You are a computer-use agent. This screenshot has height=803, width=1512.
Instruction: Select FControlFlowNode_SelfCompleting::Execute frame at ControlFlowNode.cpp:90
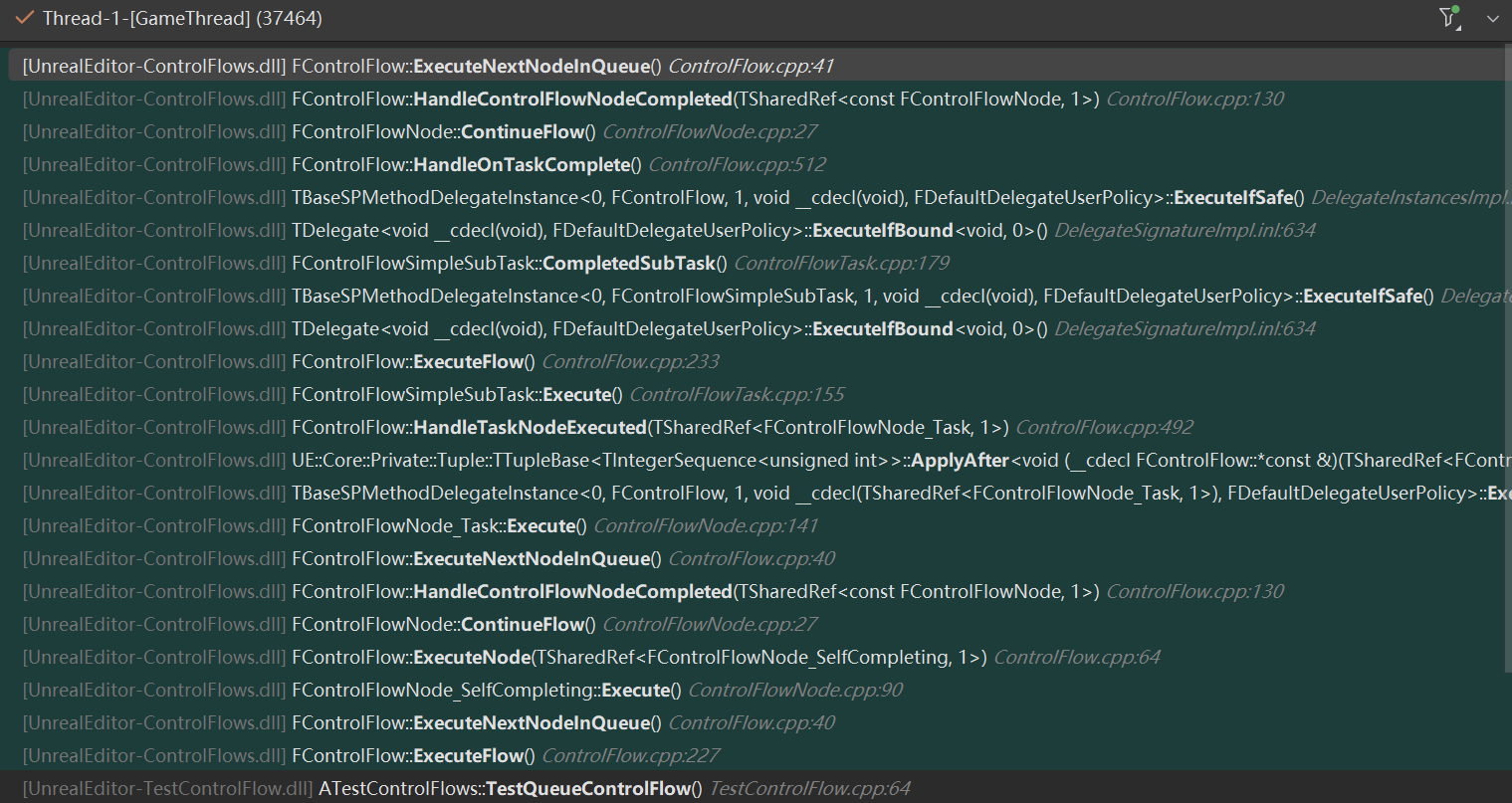click(486, 691)
